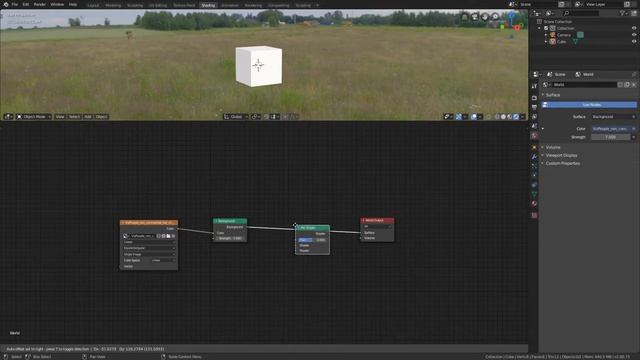Viewport: 640px width, 360px height.
Task: Open the Active Tool settings tab
Action: click(x=534, y=86)
